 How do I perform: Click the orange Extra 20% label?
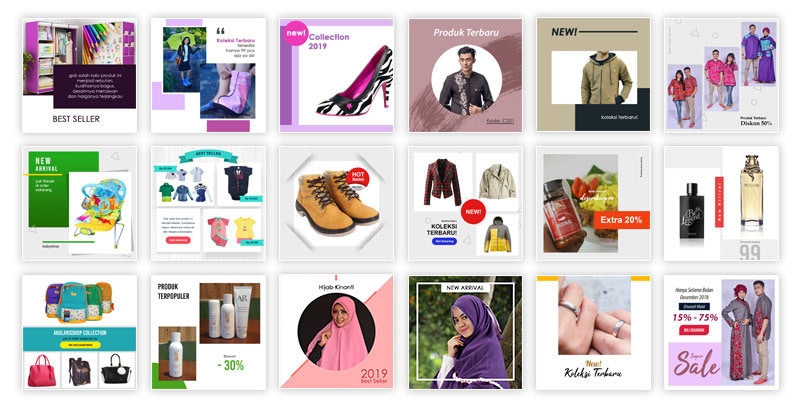pos(621,220)
